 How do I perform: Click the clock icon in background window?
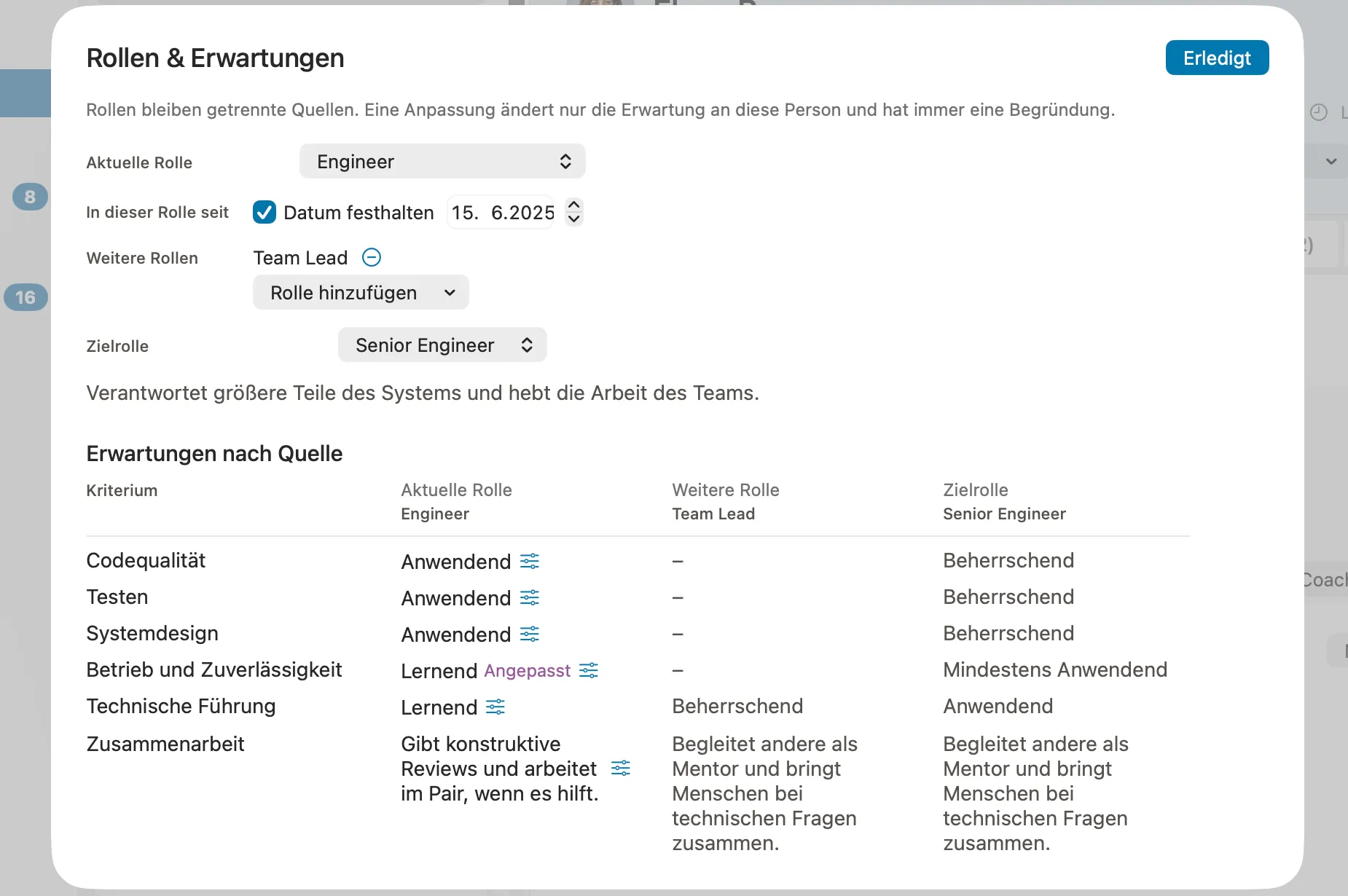pos(1319,112)
